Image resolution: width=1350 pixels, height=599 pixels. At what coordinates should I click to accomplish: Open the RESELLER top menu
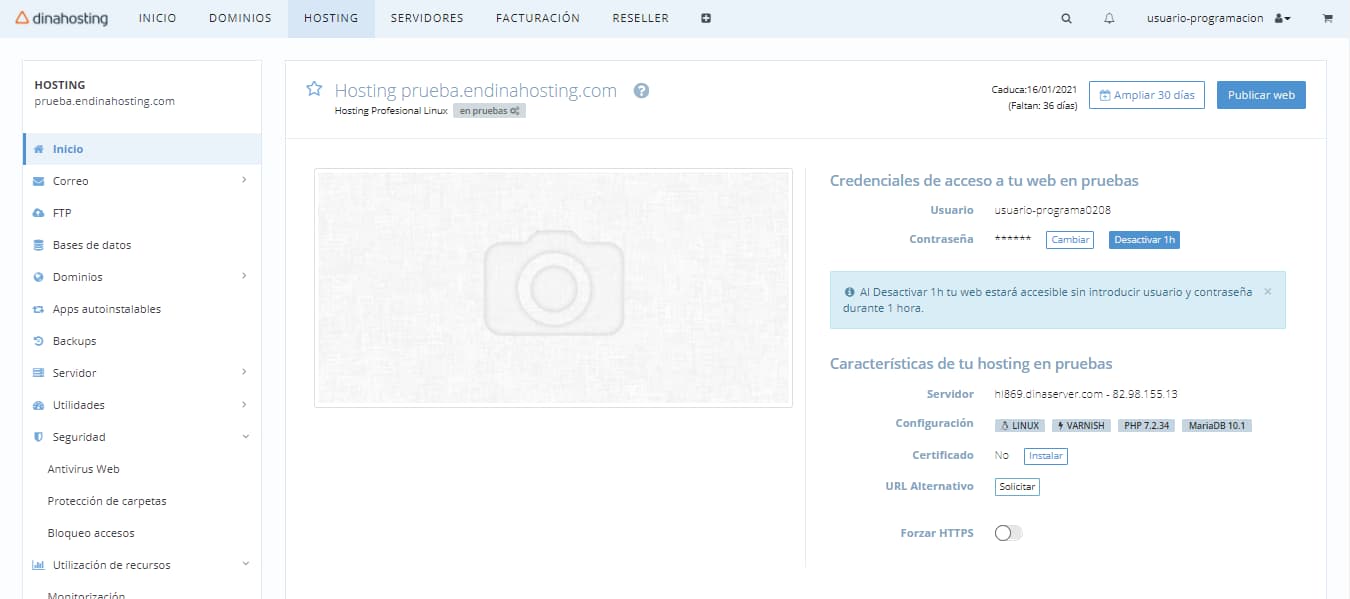click(640, 18)
